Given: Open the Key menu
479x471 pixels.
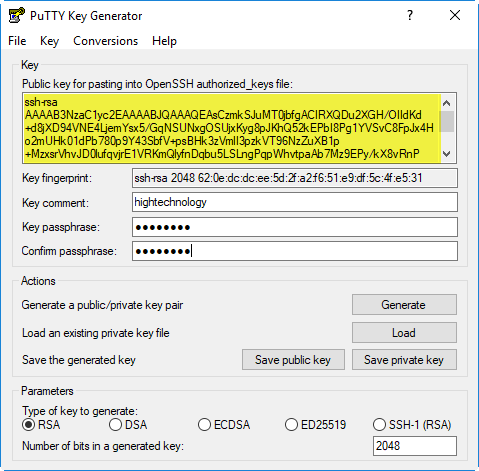Looking at the screenshot, I should [49, 41].
